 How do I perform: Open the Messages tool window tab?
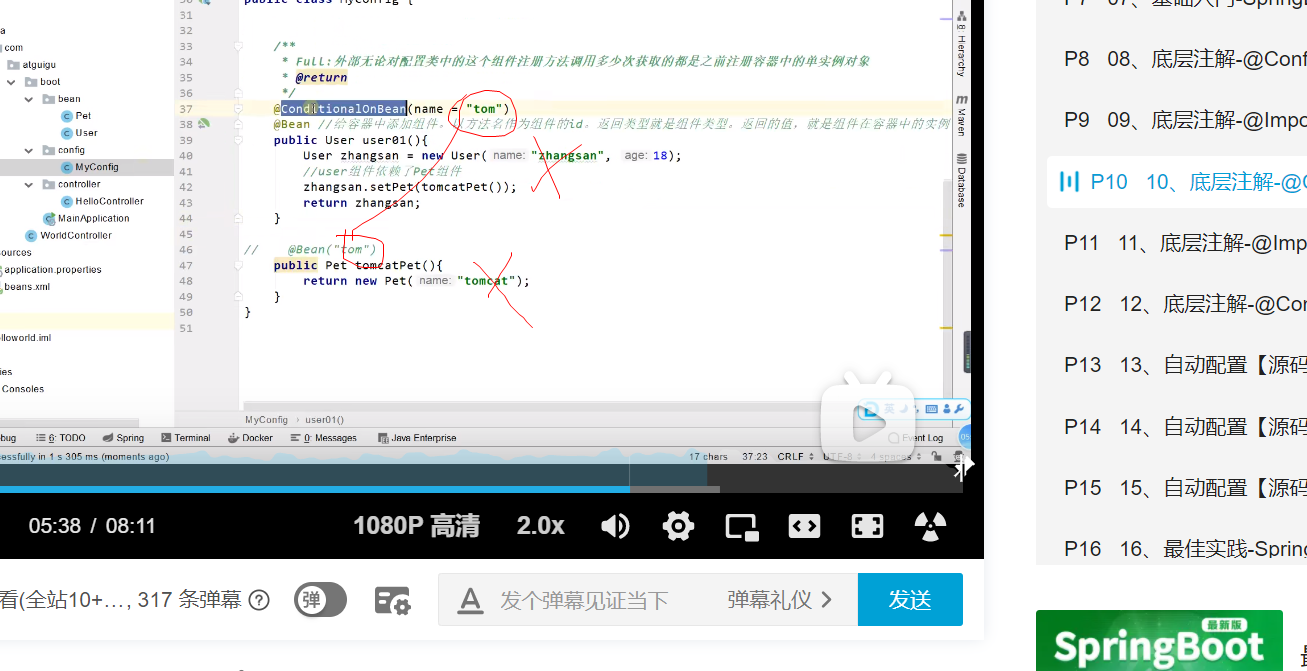coord(323,438)
